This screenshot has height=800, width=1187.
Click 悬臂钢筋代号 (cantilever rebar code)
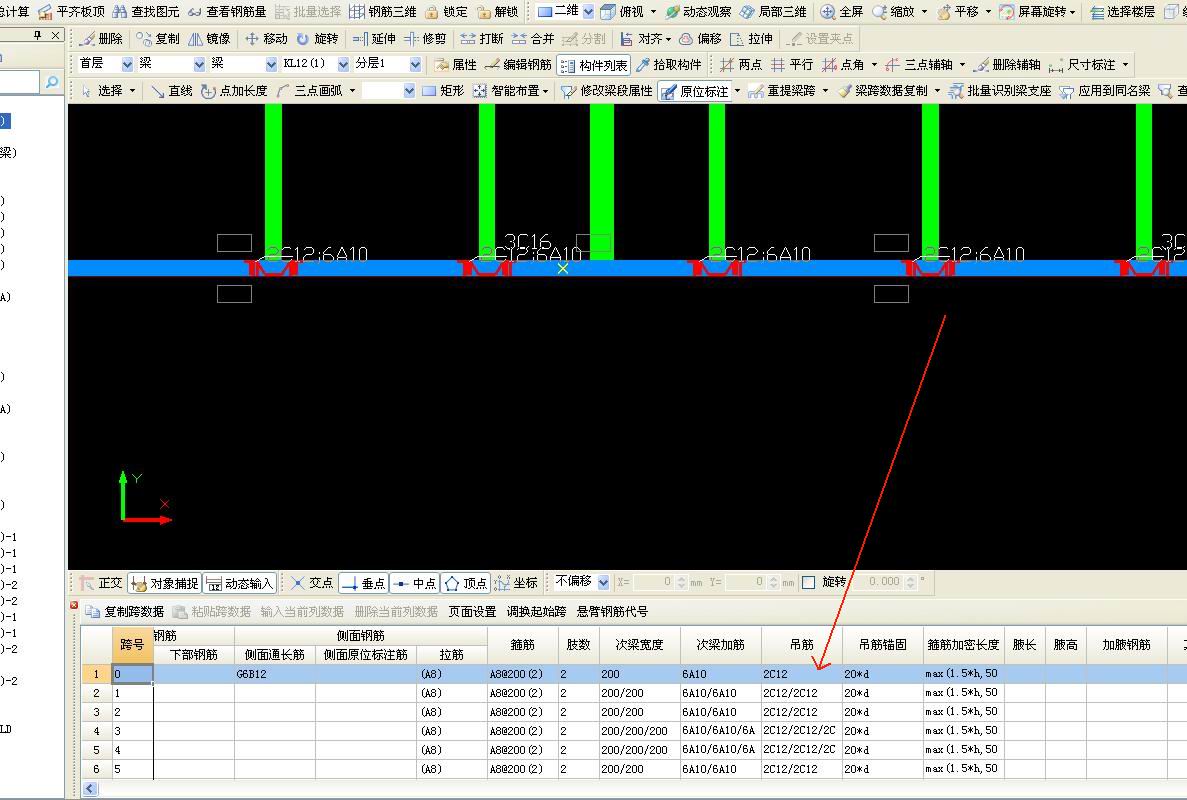612,612
